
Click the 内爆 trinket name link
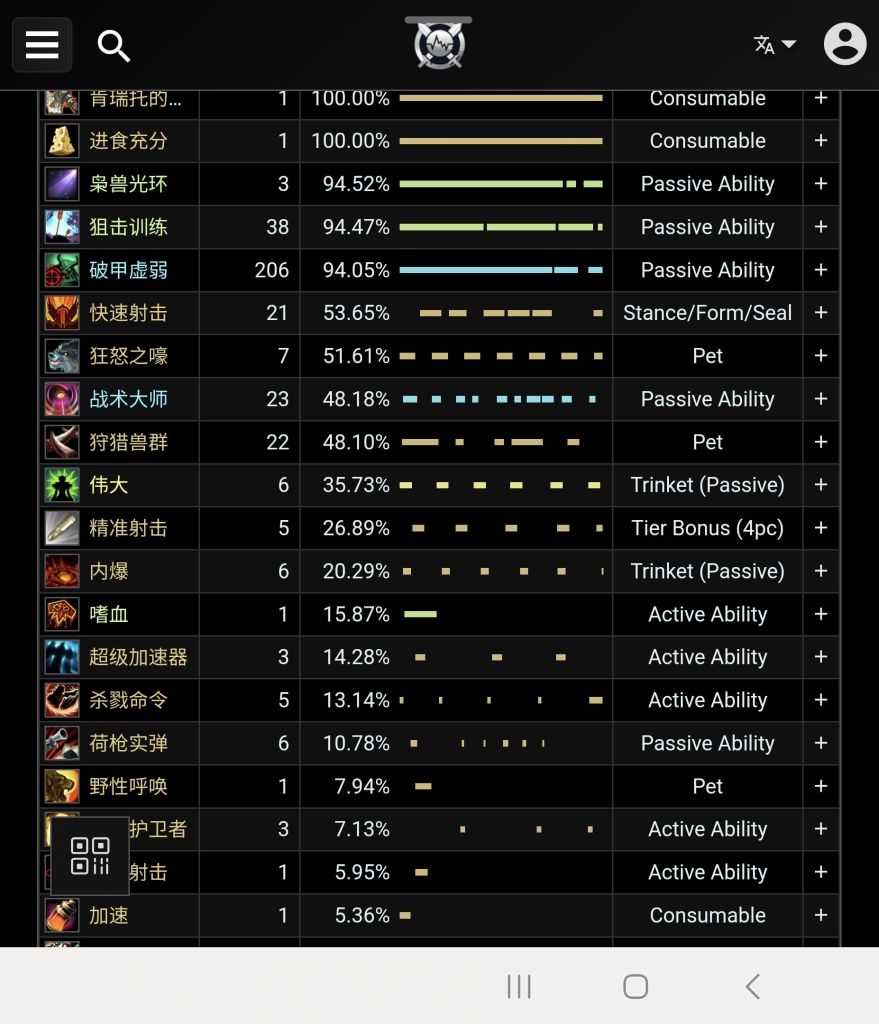click(109, 571)
